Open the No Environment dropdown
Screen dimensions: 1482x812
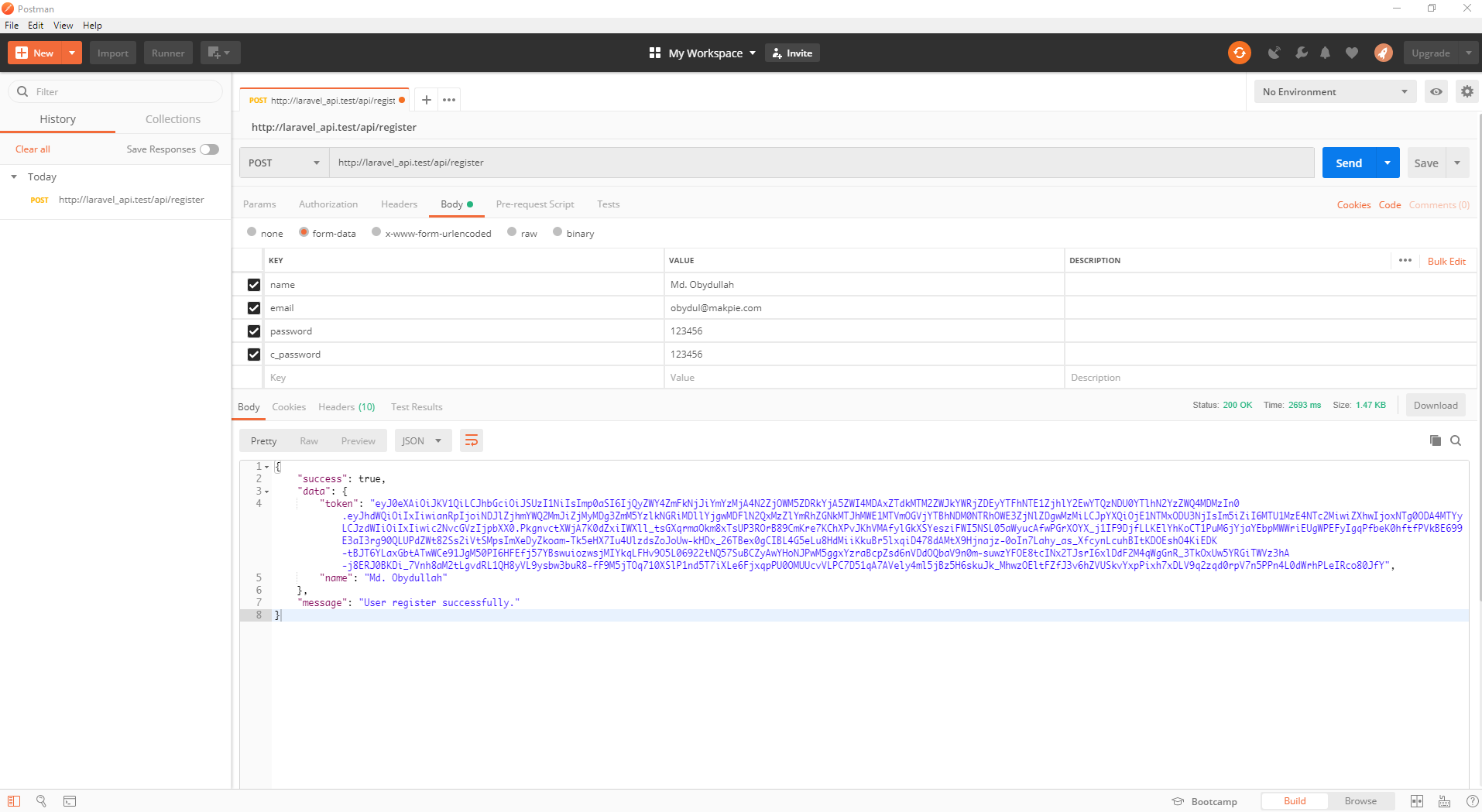coord(1335,91)
